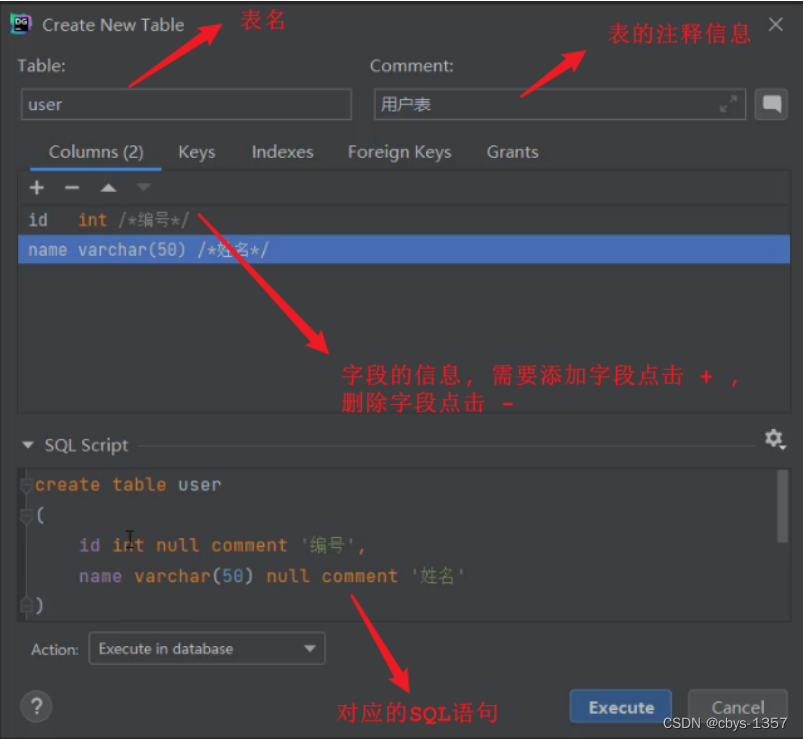The width and height of the screenshot is (803, 741).
Task: Open SQL Script settings gear
Action: point(775,439)
